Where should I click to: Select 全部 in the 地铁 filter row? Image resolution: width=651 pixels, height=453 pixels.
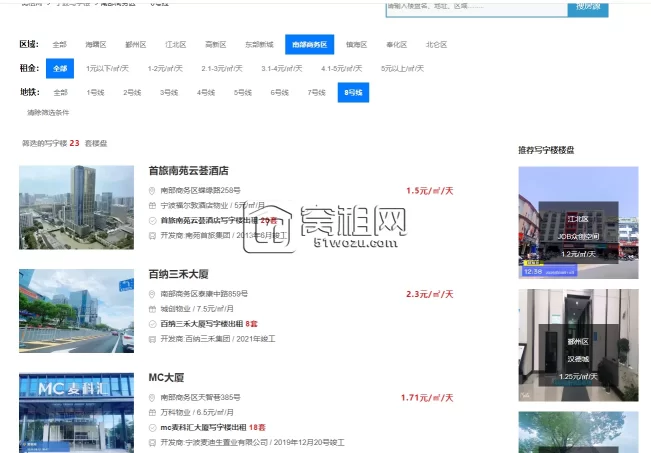click(61, 93)
